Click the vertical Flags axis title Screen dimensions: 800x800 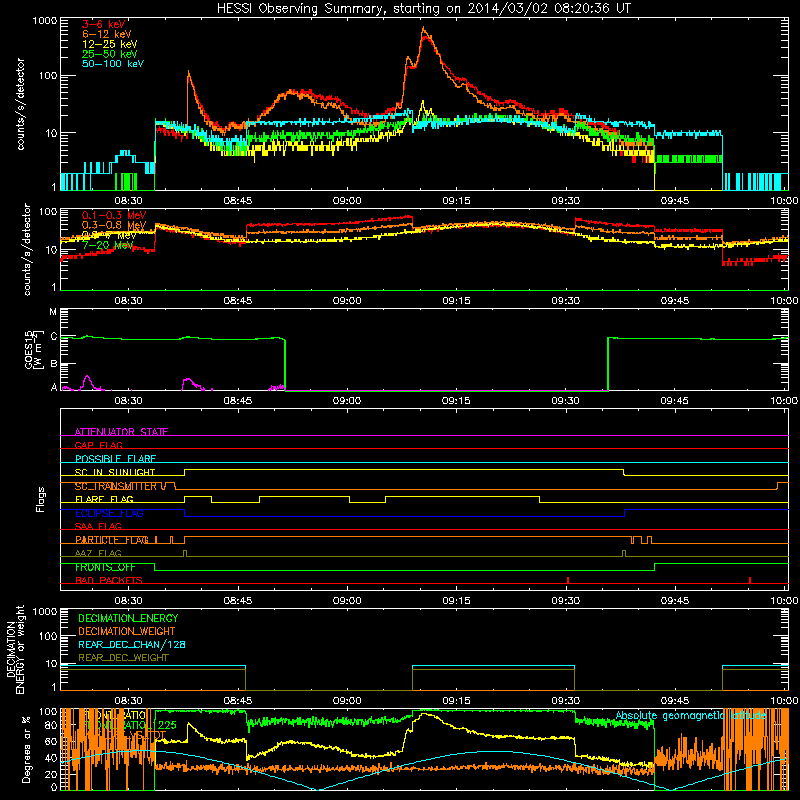pyautogui.click(x=40, y=499)
